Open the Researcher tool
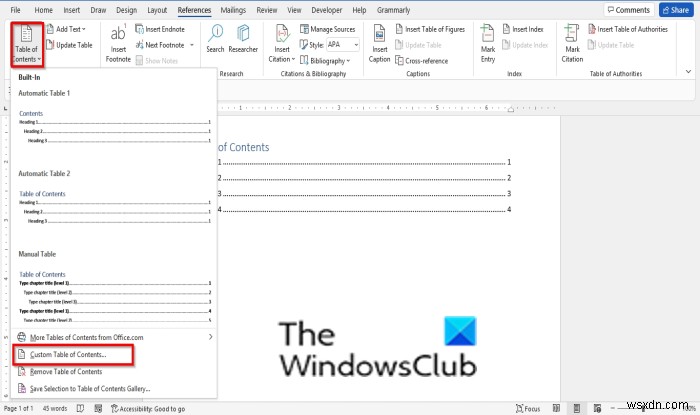This screenshot has height=415, width=700. pos(243,39)
